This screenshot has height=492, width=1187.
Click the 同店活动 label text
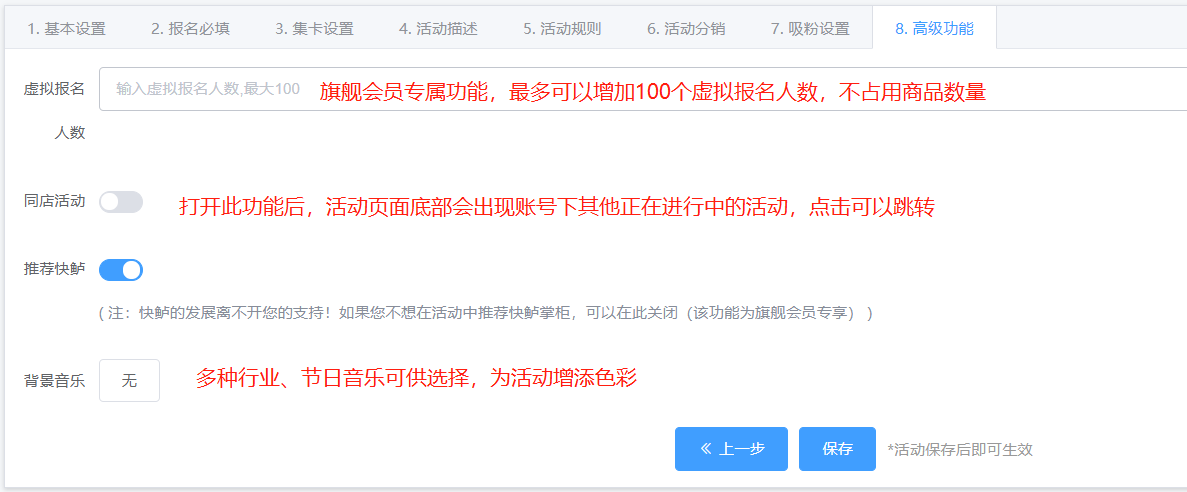pos(54,201)
